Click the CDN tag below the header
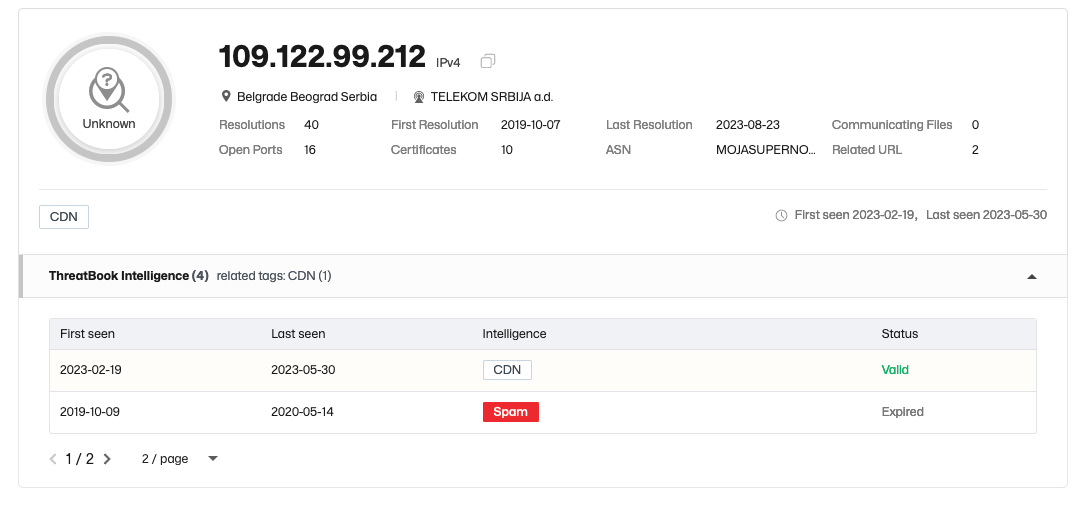Viewport: 1086px width, 505px height. 64,217
